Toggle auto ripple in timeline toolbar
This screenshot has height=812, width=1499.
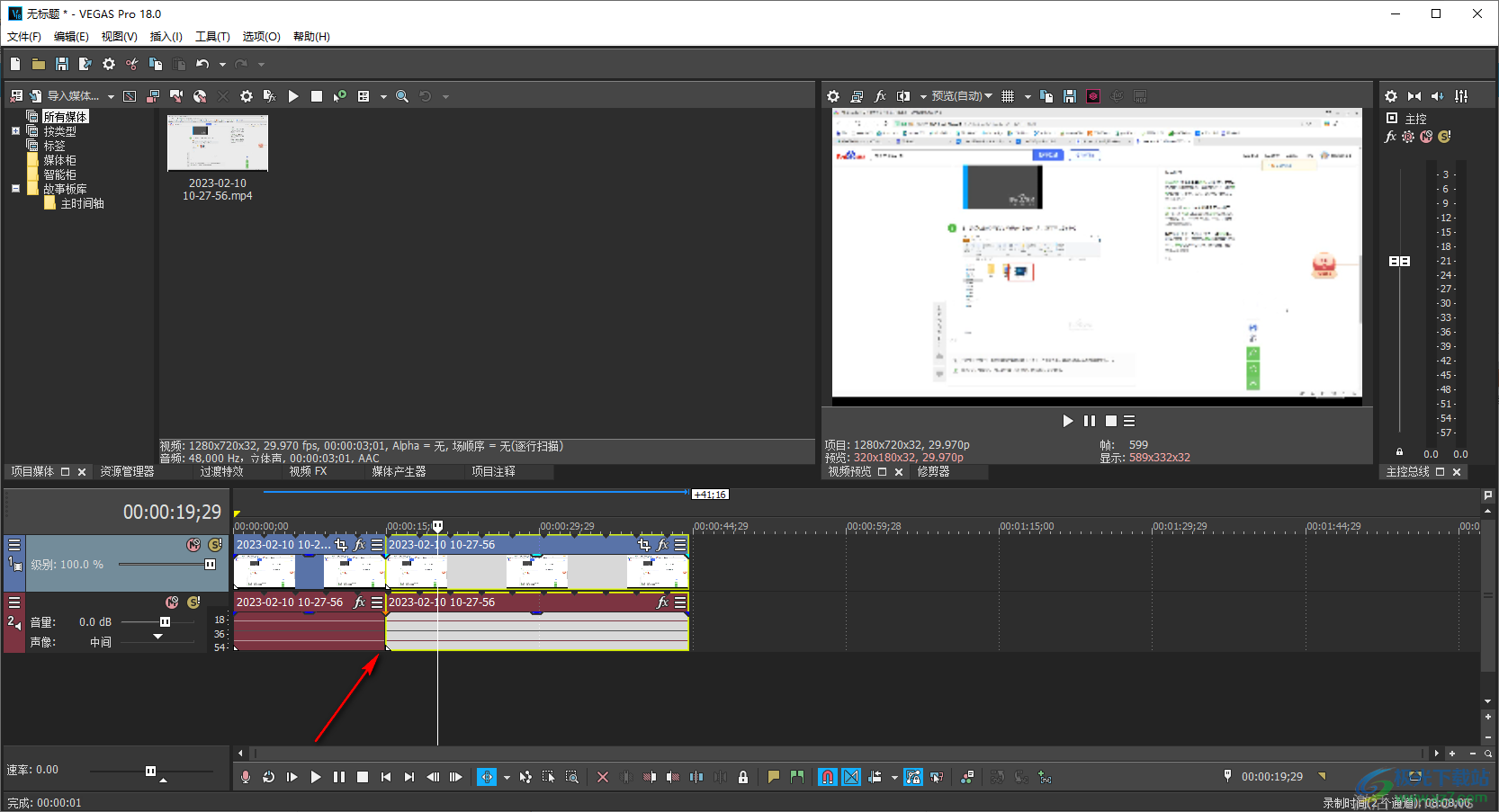875,777
